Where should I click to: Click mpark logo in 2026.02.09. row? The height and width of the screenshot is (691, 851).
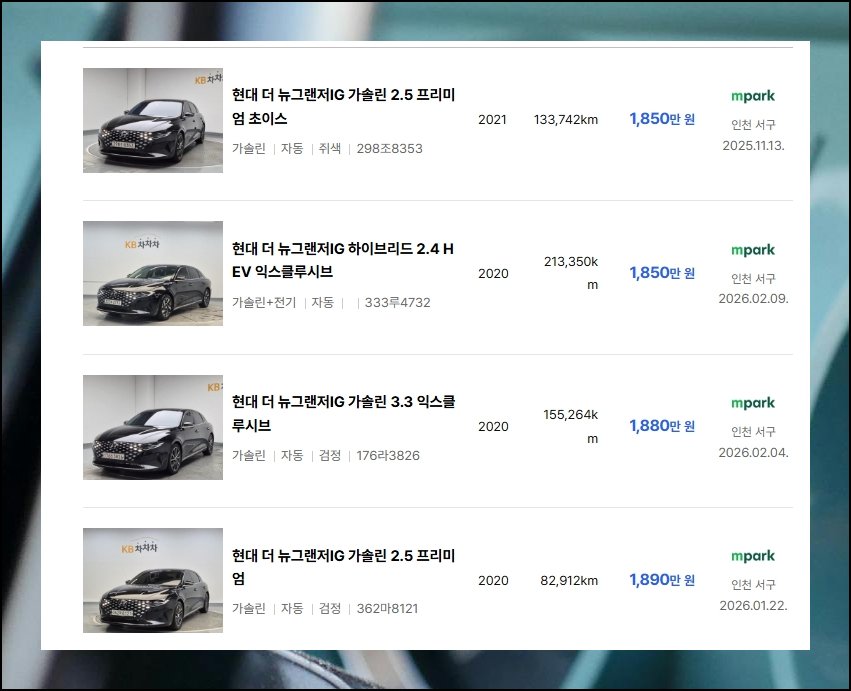pyautogui.click(x=753, y=250)
